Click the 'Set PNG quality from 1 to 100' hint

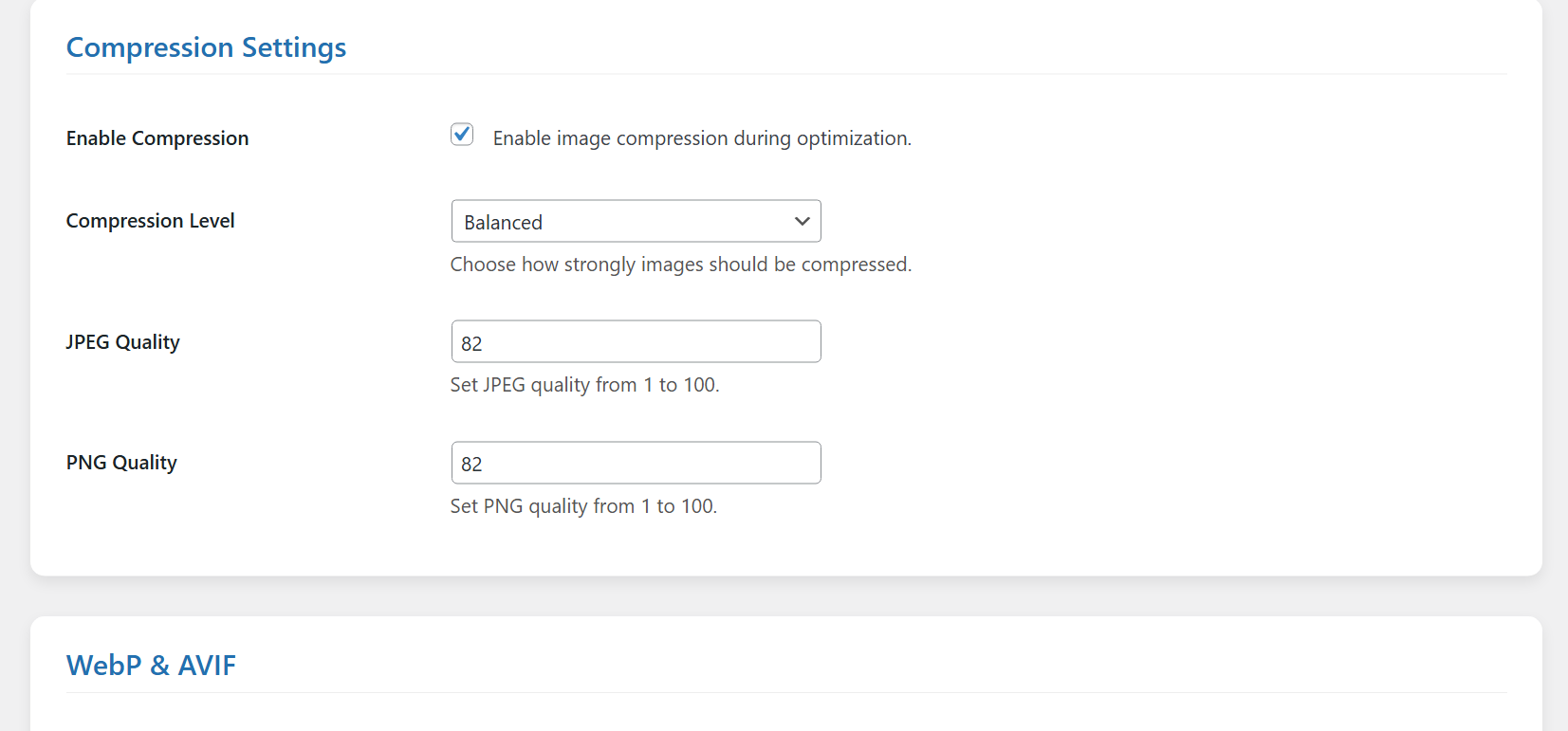click(x=583, y=506)
